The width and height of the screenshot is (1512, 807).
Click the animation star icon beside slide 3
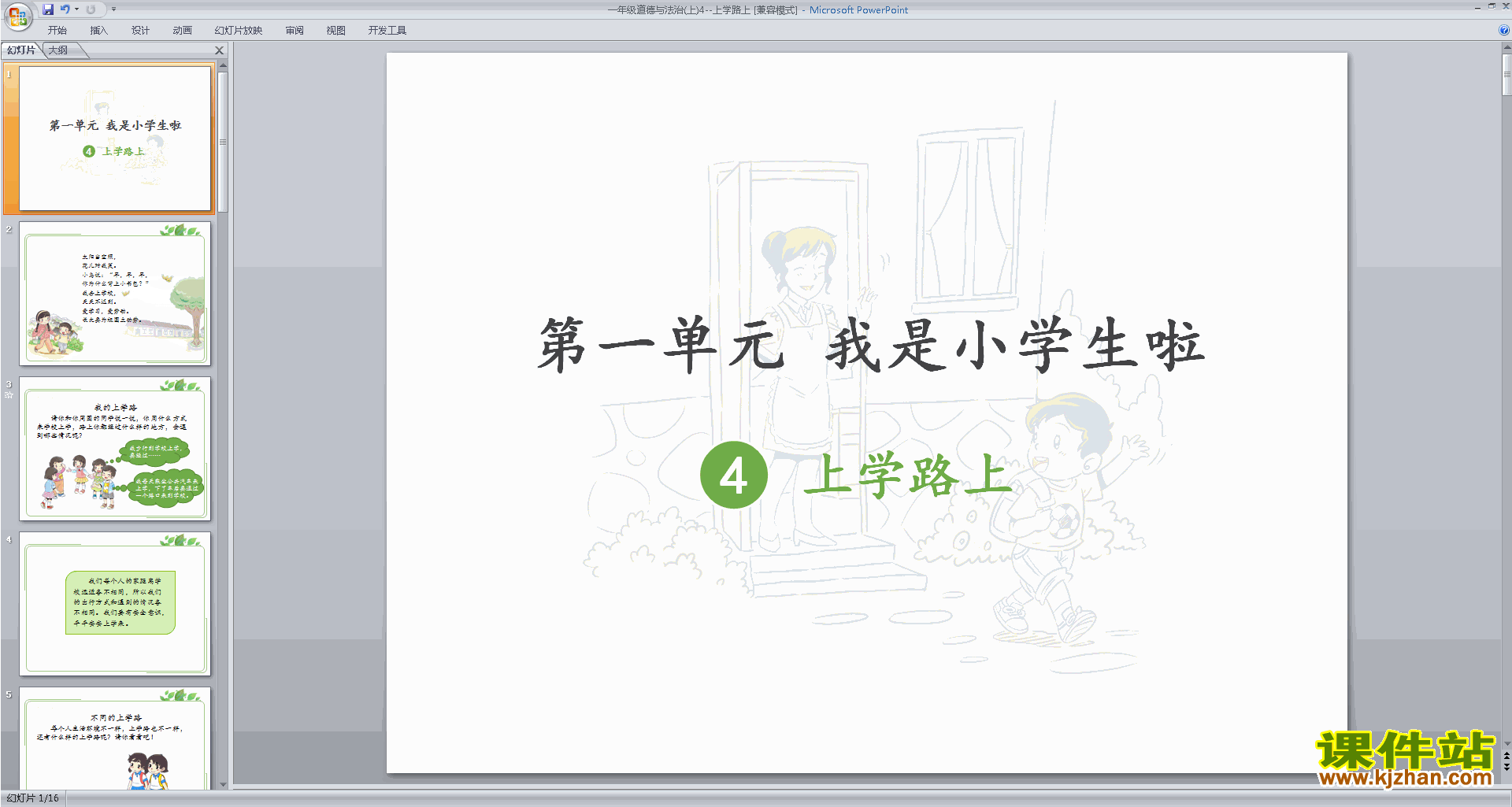click(x=9, y=395)
